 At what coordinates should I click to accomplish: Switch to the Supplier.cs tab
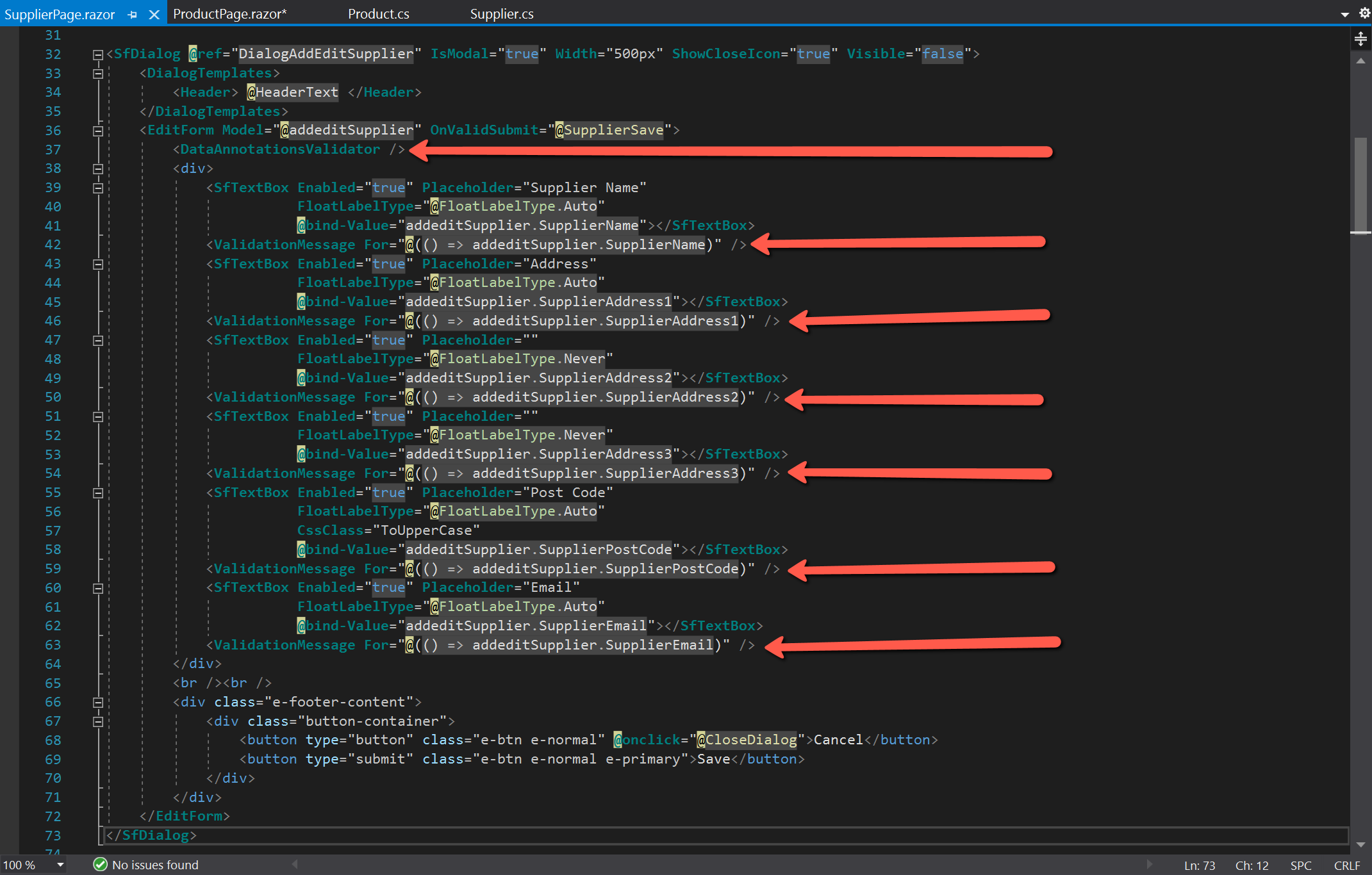click(x=501, y=13)
